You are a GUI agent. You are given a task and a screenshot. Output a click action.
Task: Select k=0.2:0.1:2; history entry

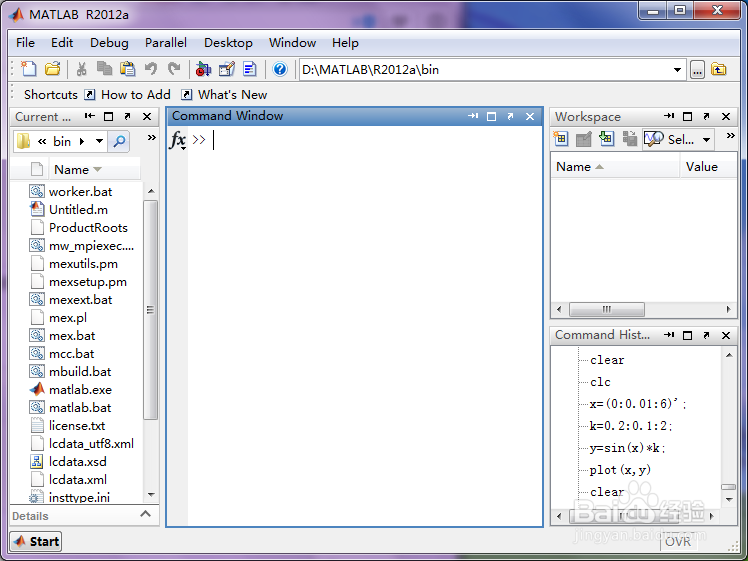(x=631, y=426)
